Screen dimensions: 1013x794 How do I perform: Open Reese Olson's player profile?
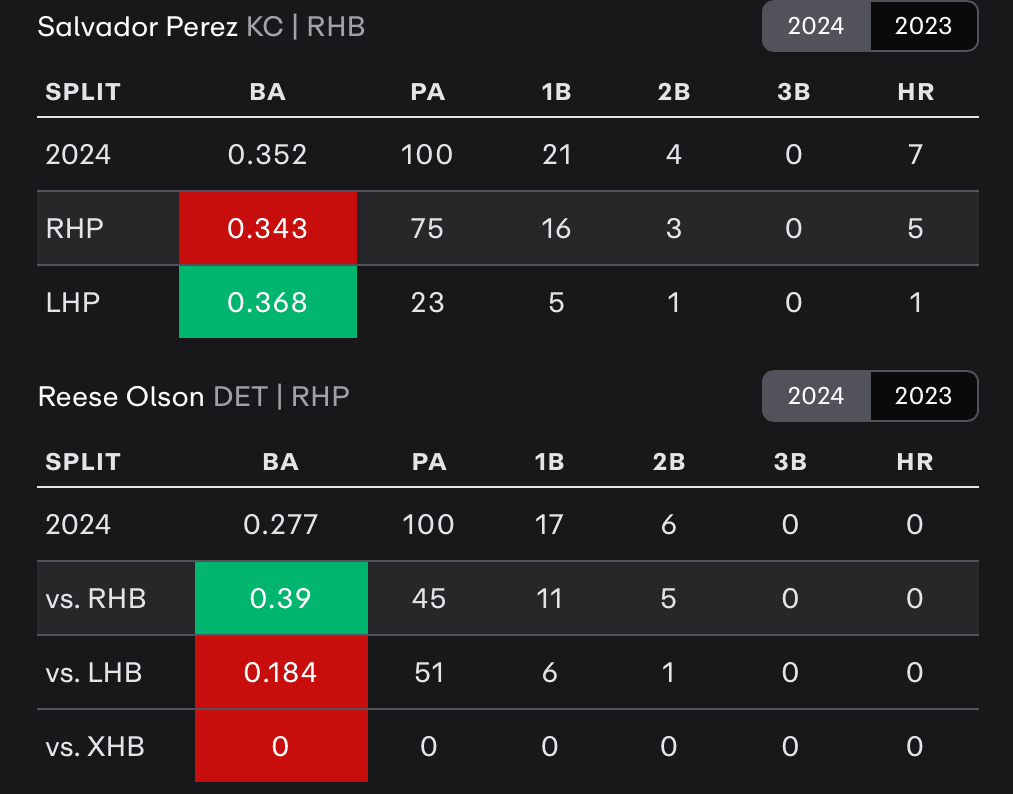tap(119, 396)
